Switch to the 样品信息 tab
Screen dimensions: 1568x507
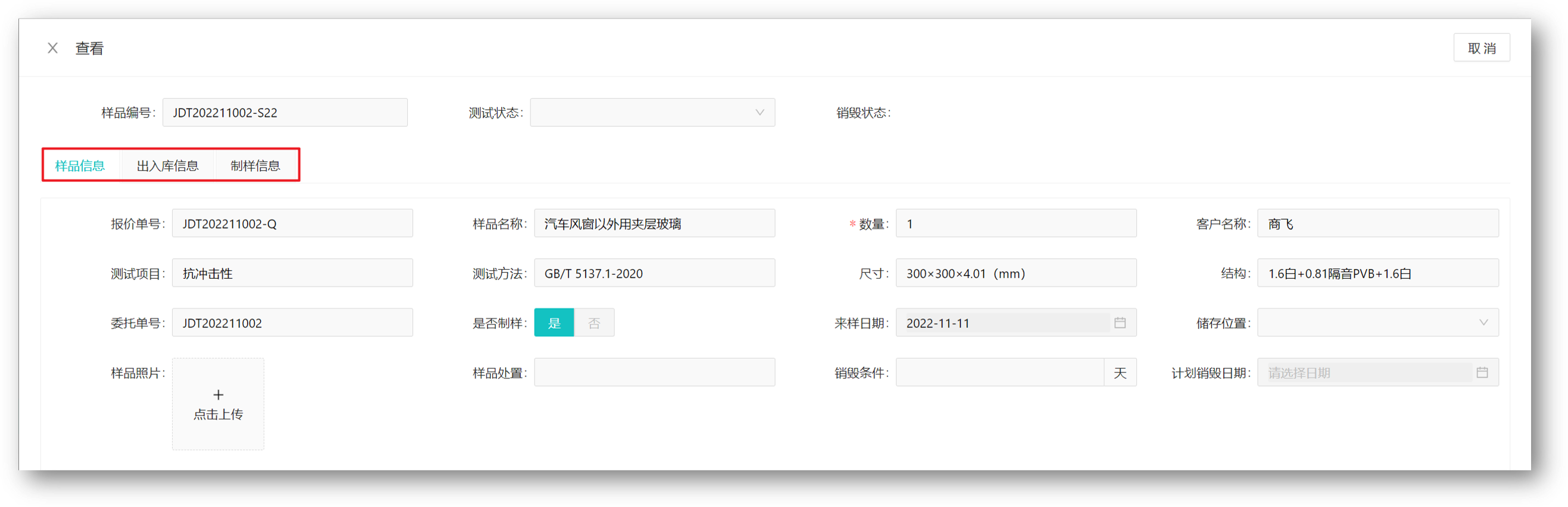[80, 166]
